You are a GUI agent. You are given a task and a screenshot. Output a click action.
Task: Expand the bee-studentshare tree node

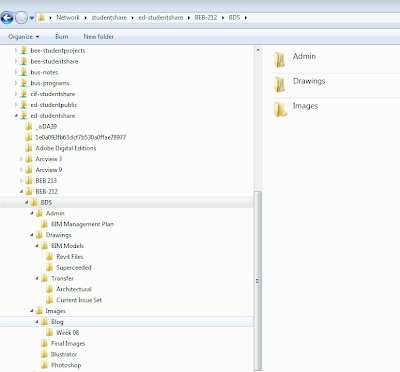coord(16,61)
